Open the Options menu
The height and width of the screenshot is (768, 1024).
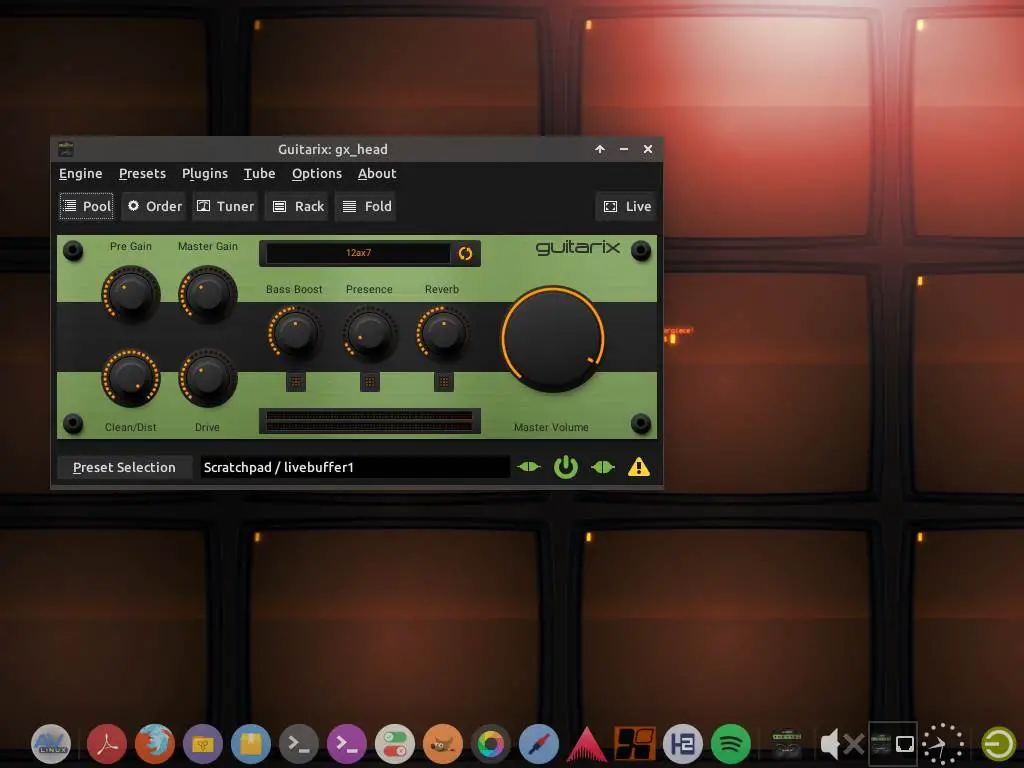coord(317,174)
